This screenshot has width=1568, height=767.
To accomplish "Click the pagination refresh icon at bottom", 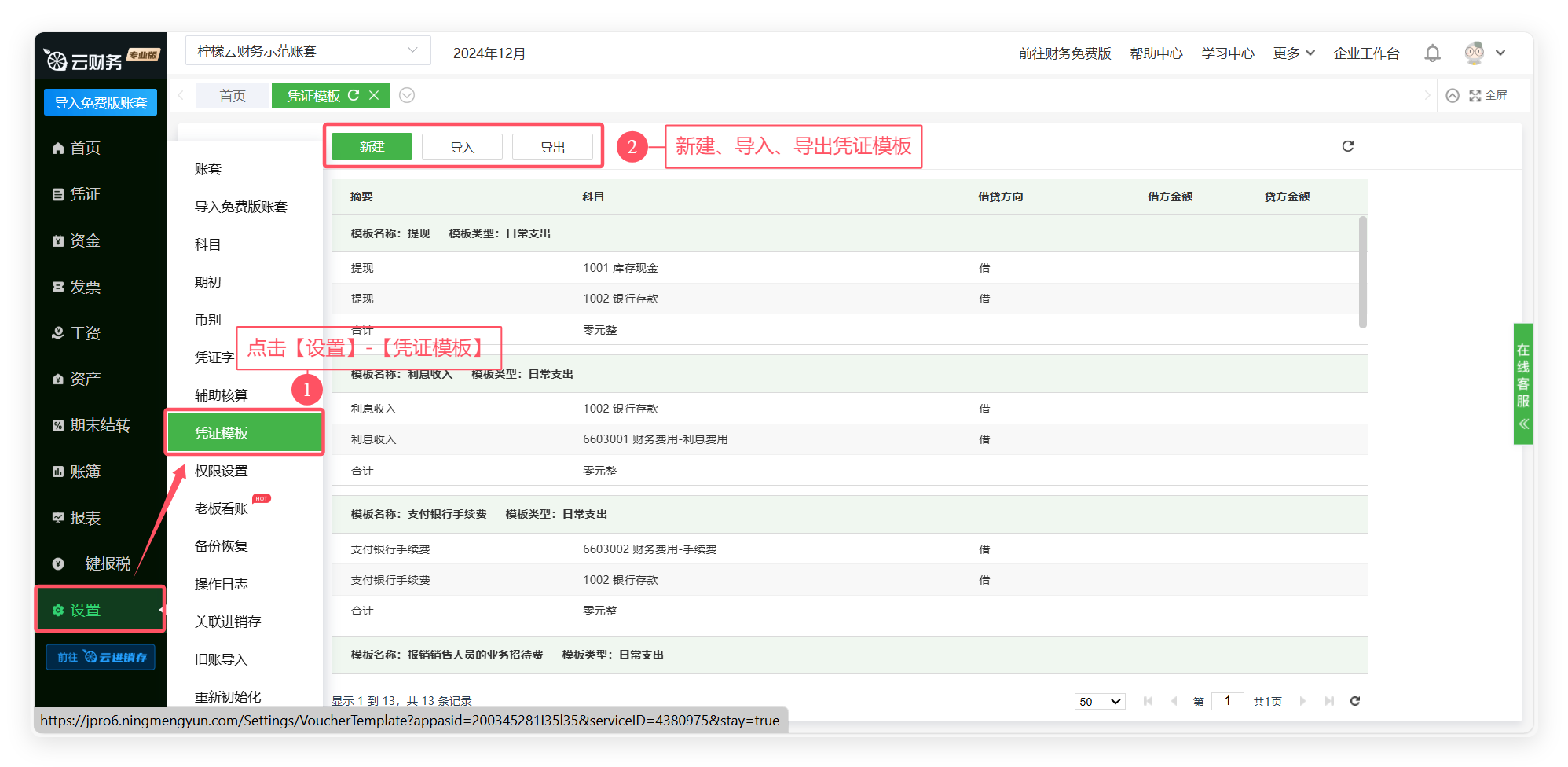I will point(1354,701).
